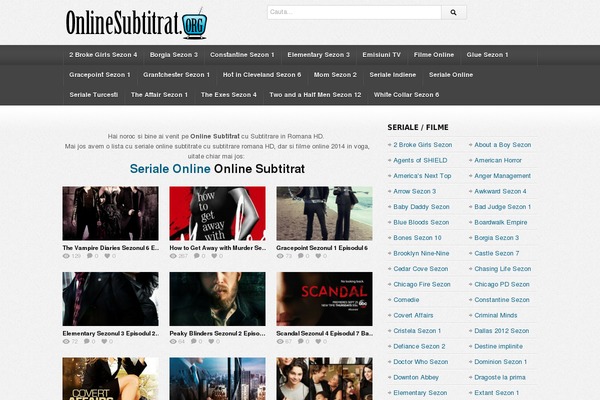Open Downton Abbey sidebar link
Screen dimensions: 600x400
pyautogui.click(x=416, y=377)
